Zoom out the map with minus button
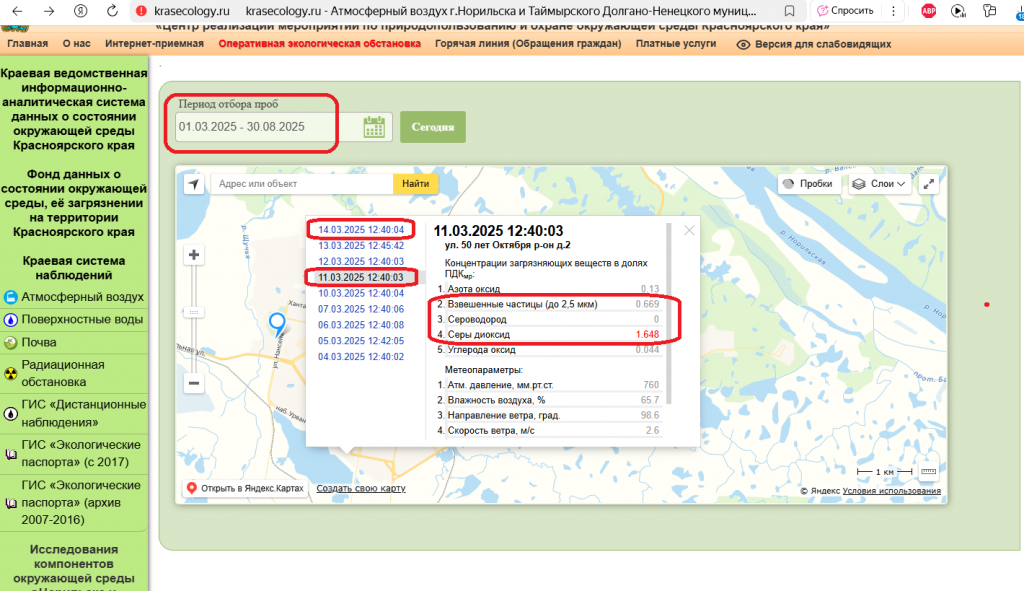This screenshot has width=1024, height=591. 194,383
